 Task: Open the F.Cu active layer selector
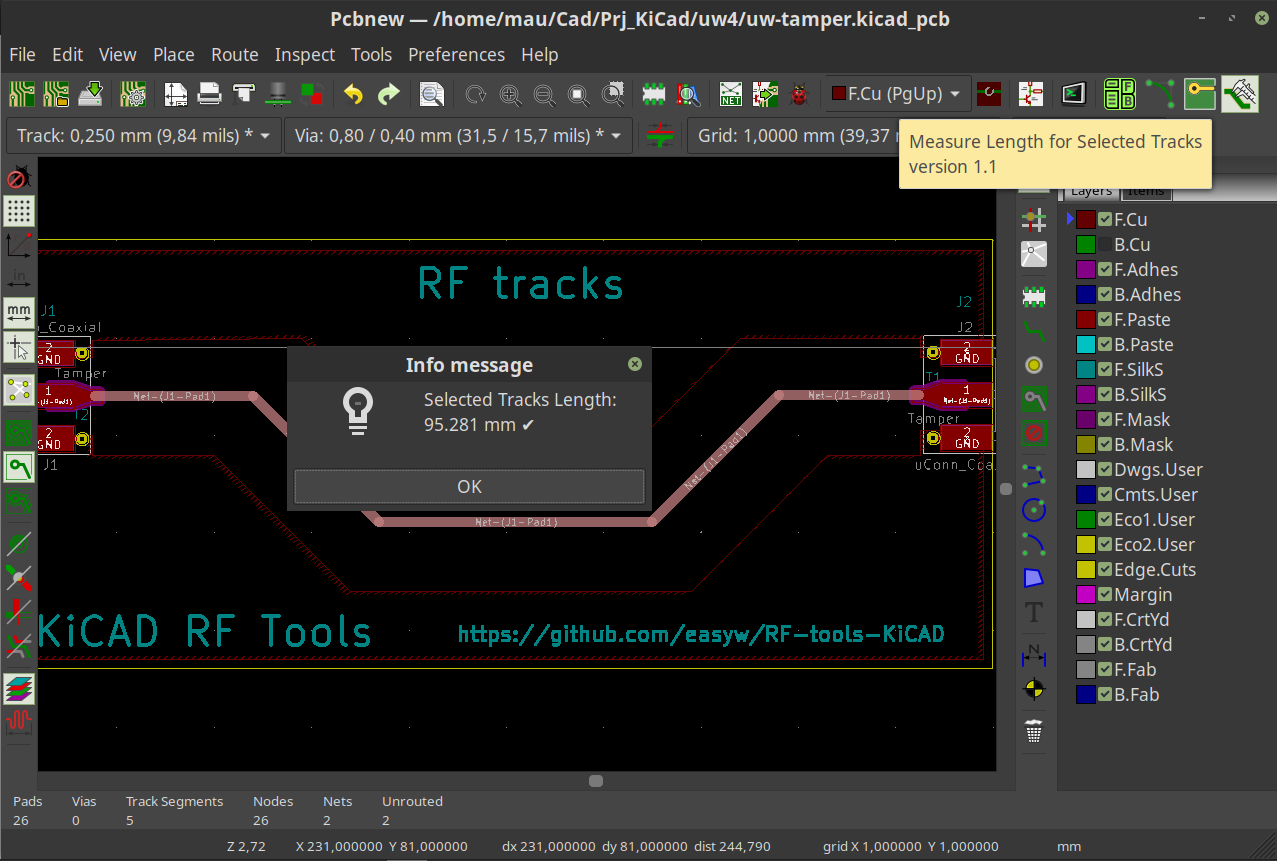[x=896, y=94]
